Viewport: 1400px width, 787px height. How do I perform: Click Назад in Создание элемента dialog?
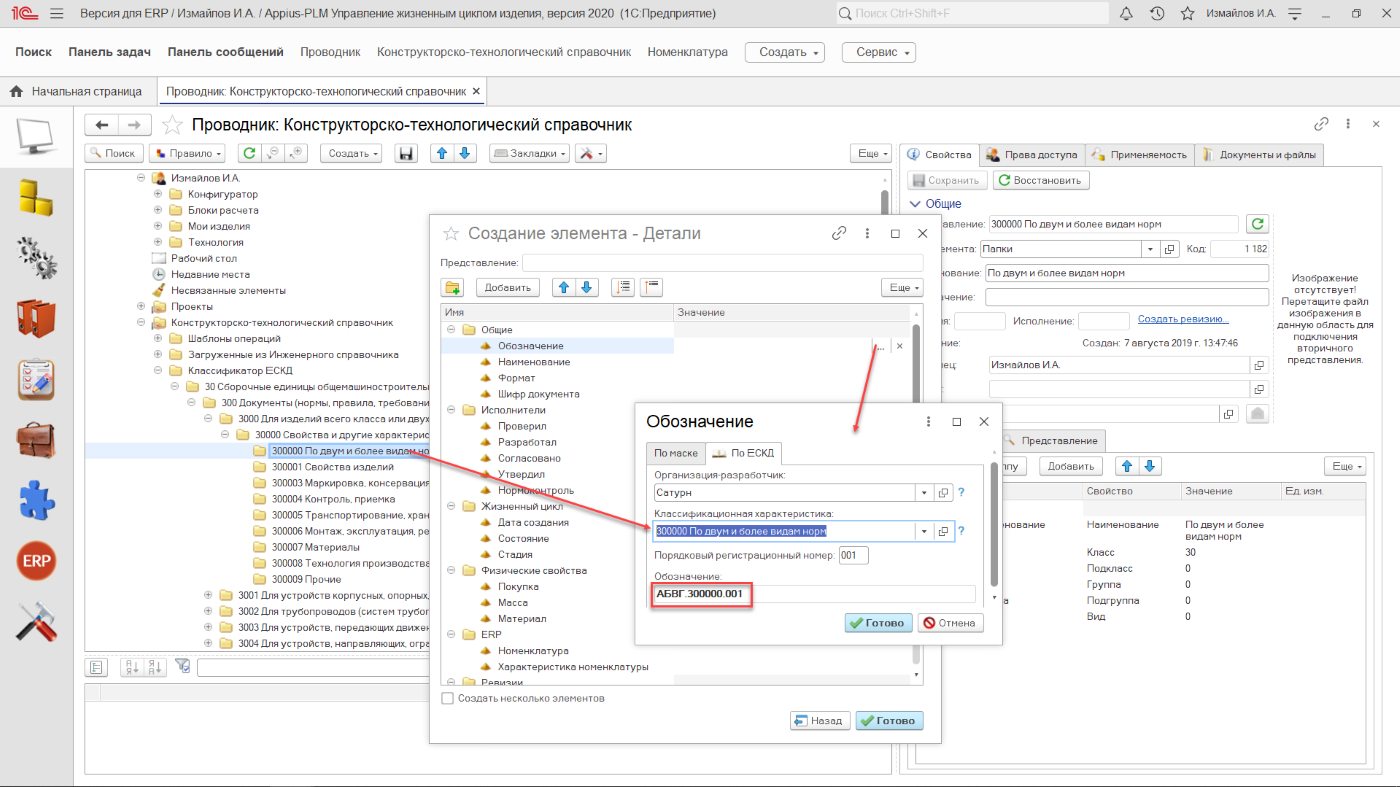pos(819,720)
